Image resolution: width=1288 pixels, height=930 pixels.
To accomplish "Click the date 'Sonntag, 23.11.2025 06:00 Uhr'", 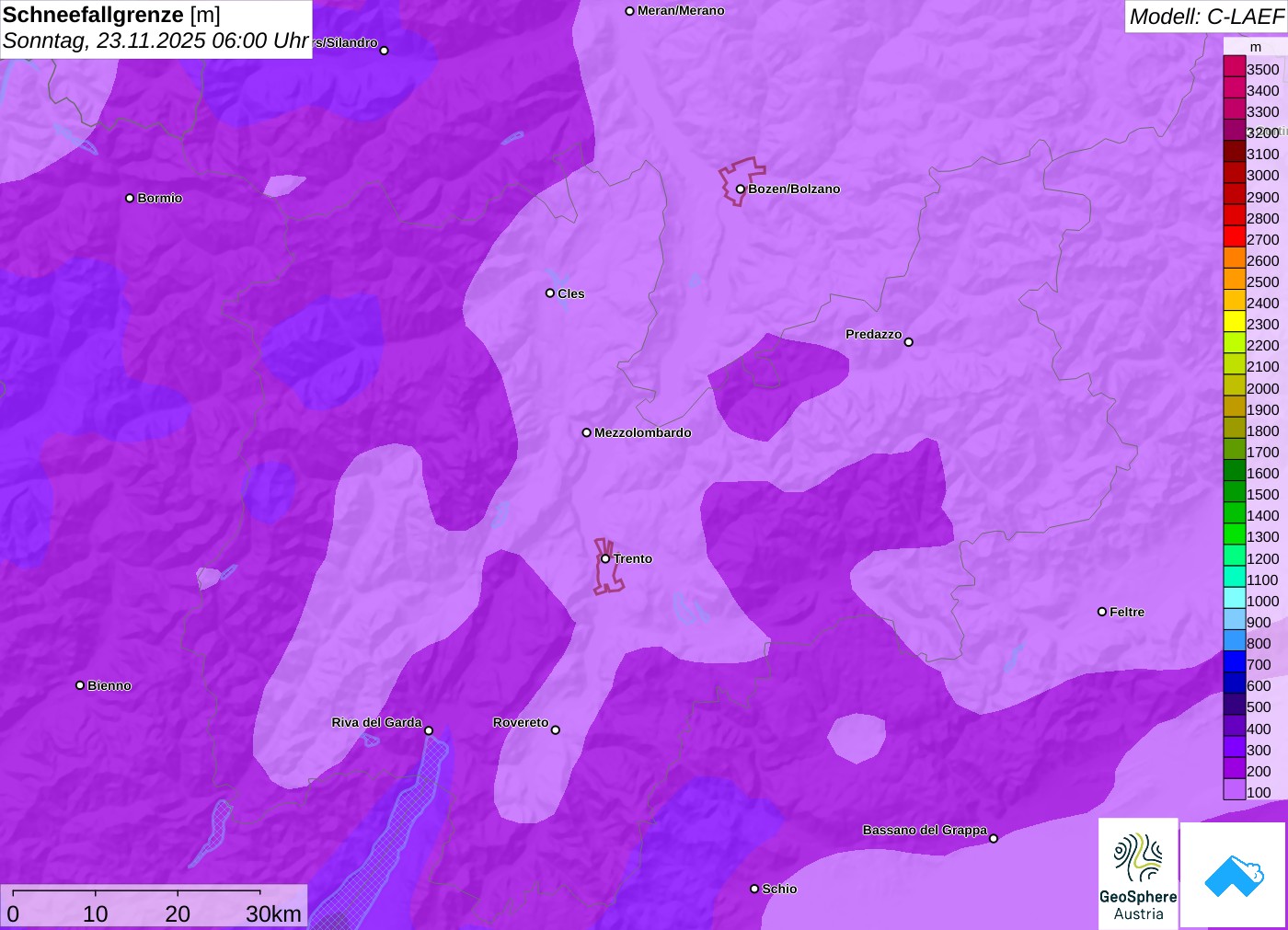I will click(155, 40).
